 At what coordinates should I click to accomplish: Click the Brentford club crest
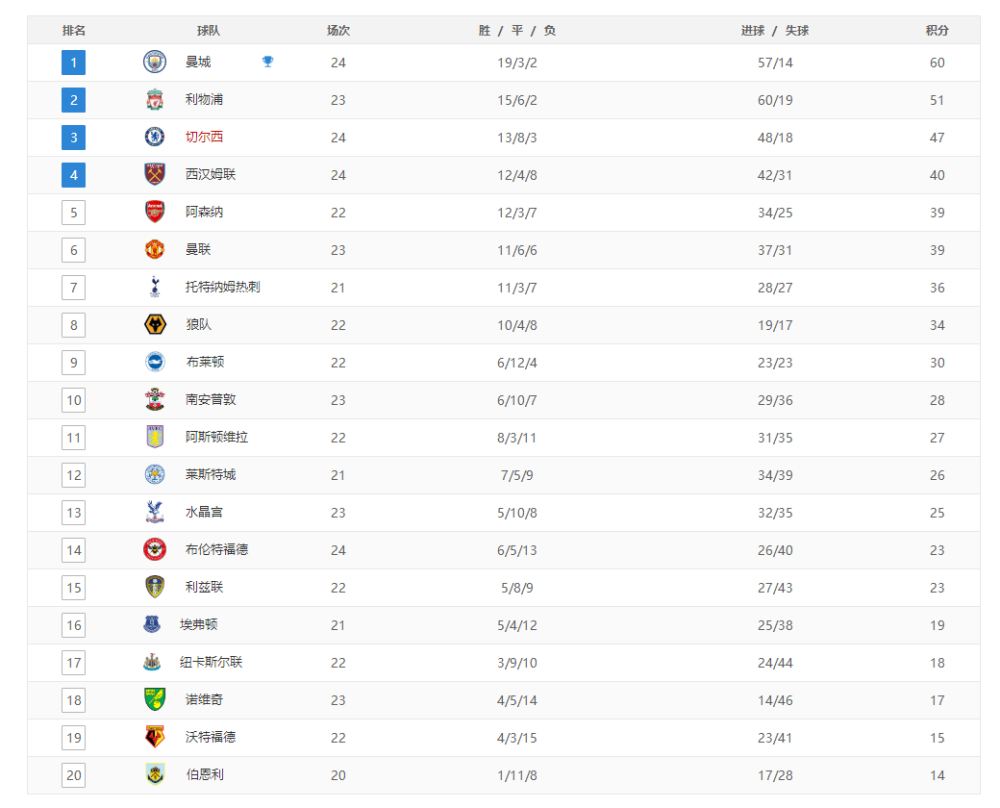coord(154,549)
